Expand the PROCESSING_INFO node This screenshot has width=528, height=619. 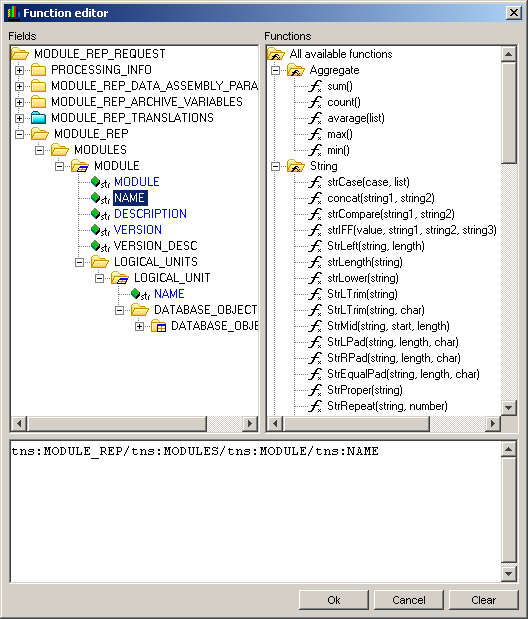click(x=19, y=70)
